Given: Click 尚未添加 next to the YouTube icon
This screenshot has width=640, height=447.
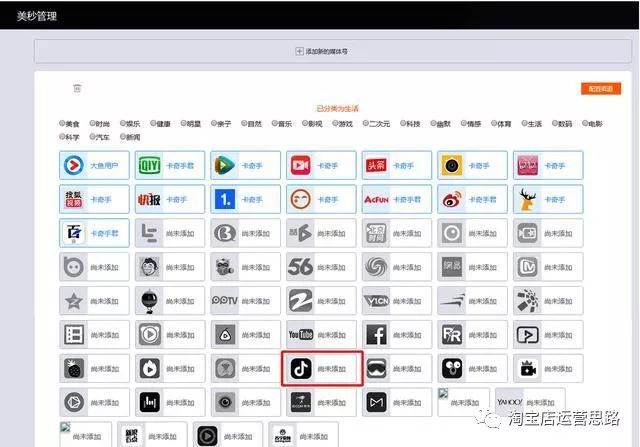Looking at the screenshot, I should [331, 335].
